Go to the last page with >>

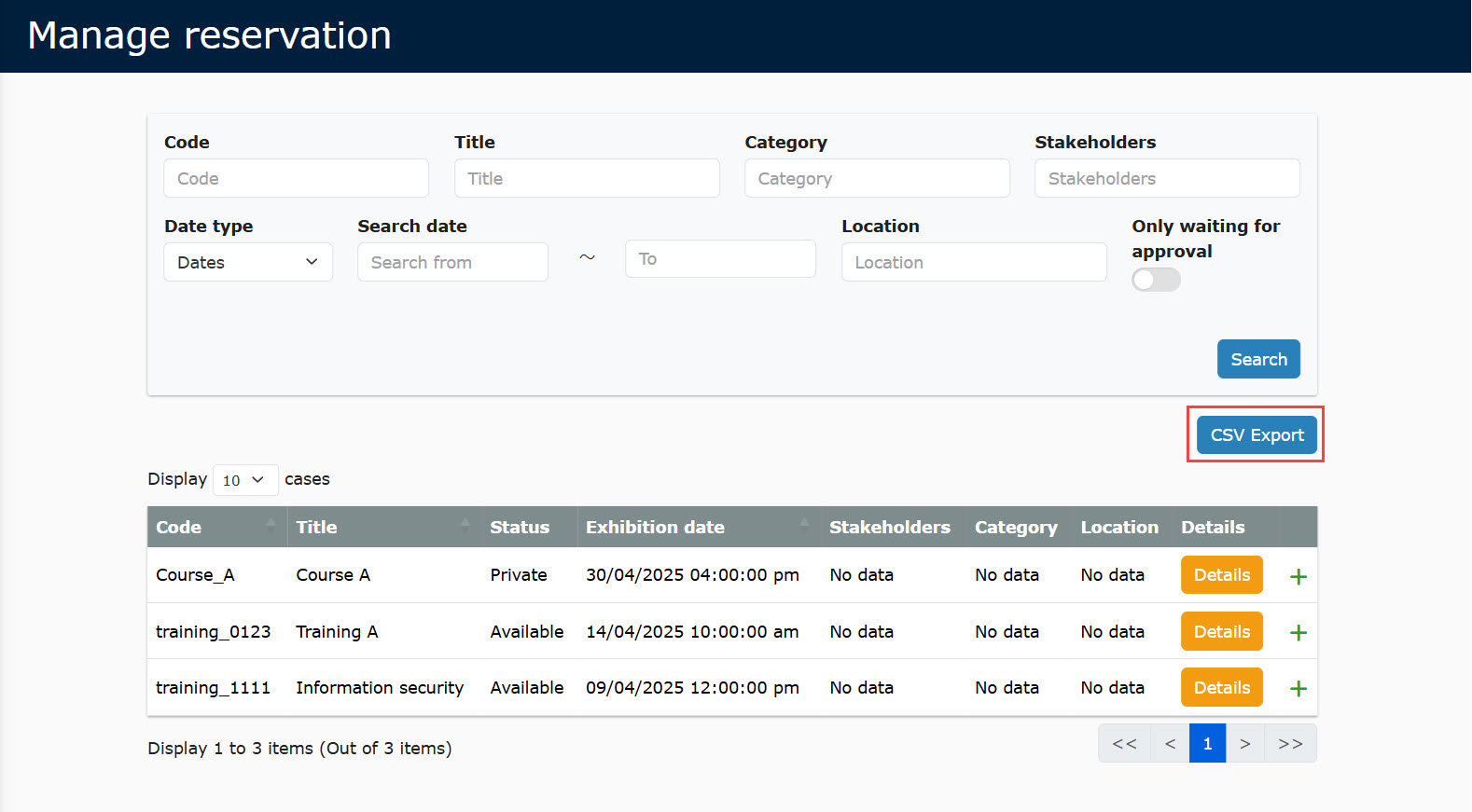tap(1290, 743)
